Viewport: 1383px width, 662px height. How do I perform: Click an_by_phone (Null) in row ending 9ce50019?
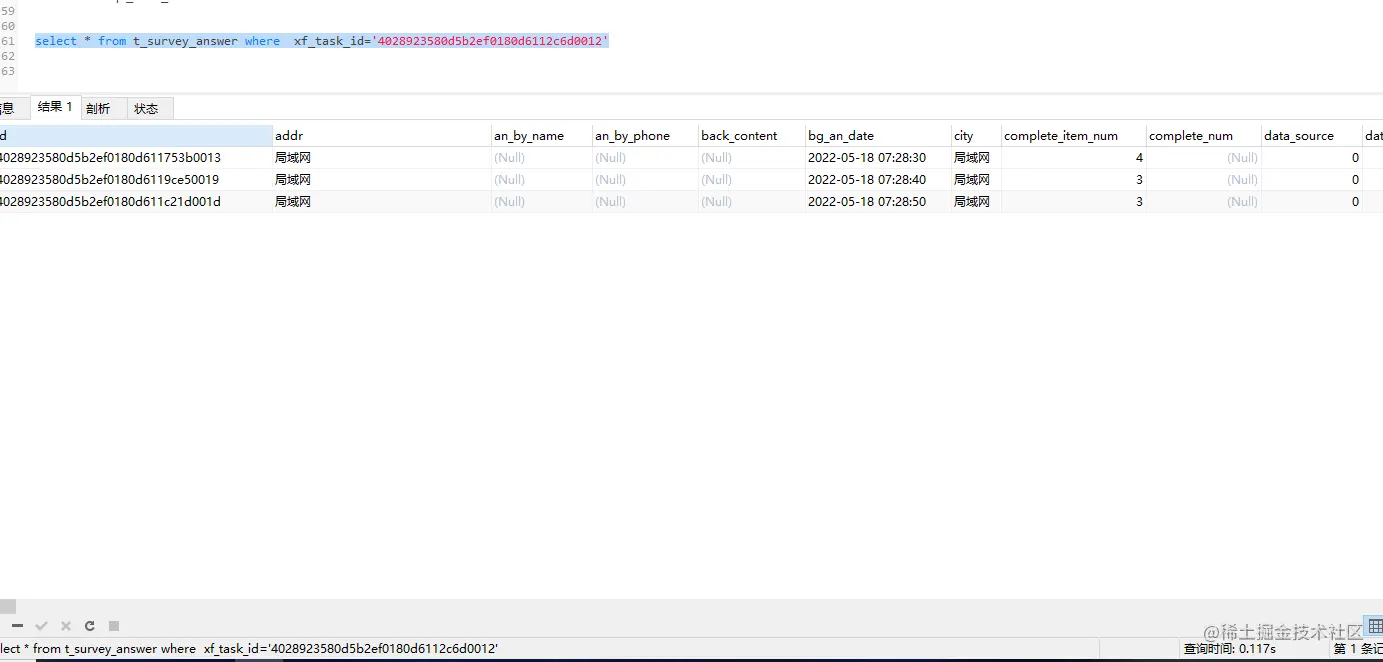[645, 179]
